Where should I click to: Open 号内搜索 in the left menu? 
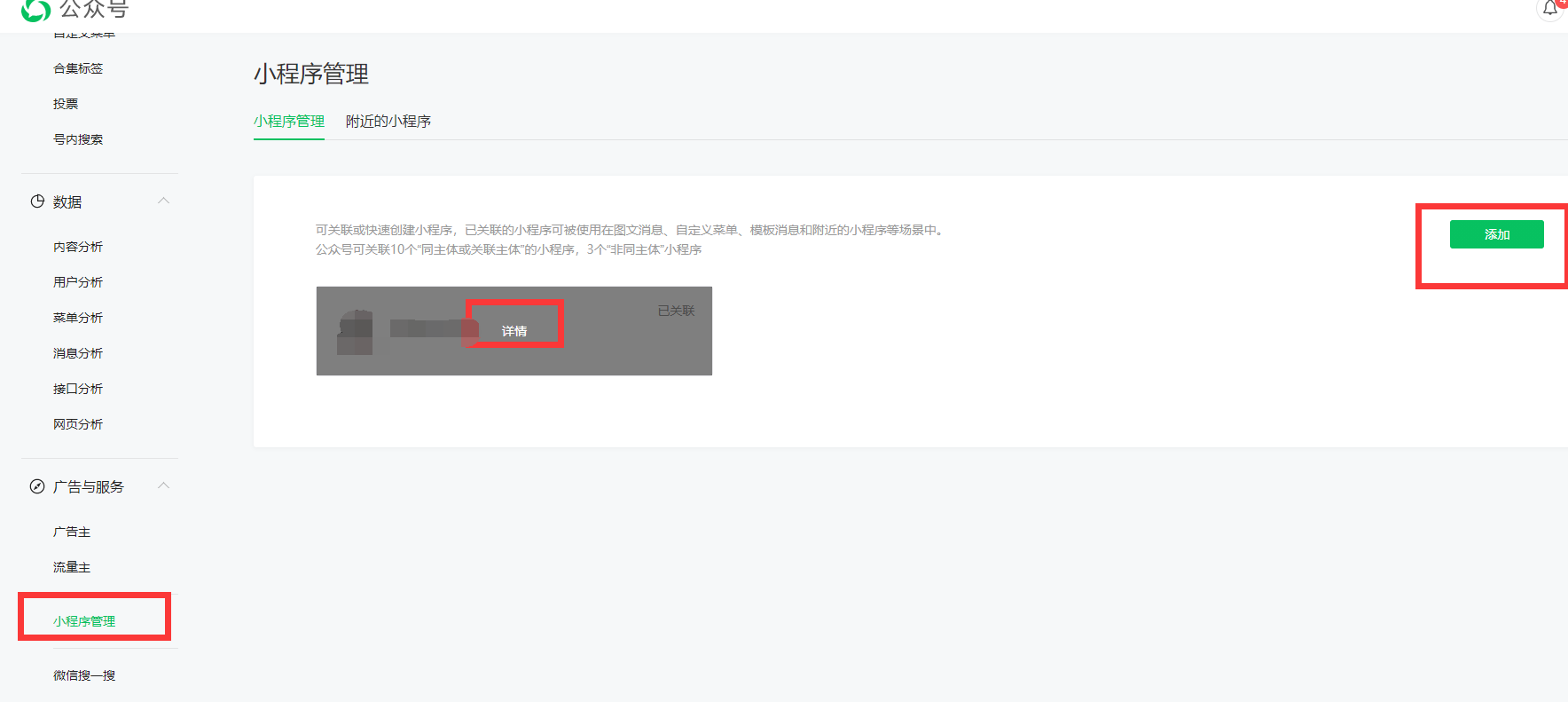[78, 139]
